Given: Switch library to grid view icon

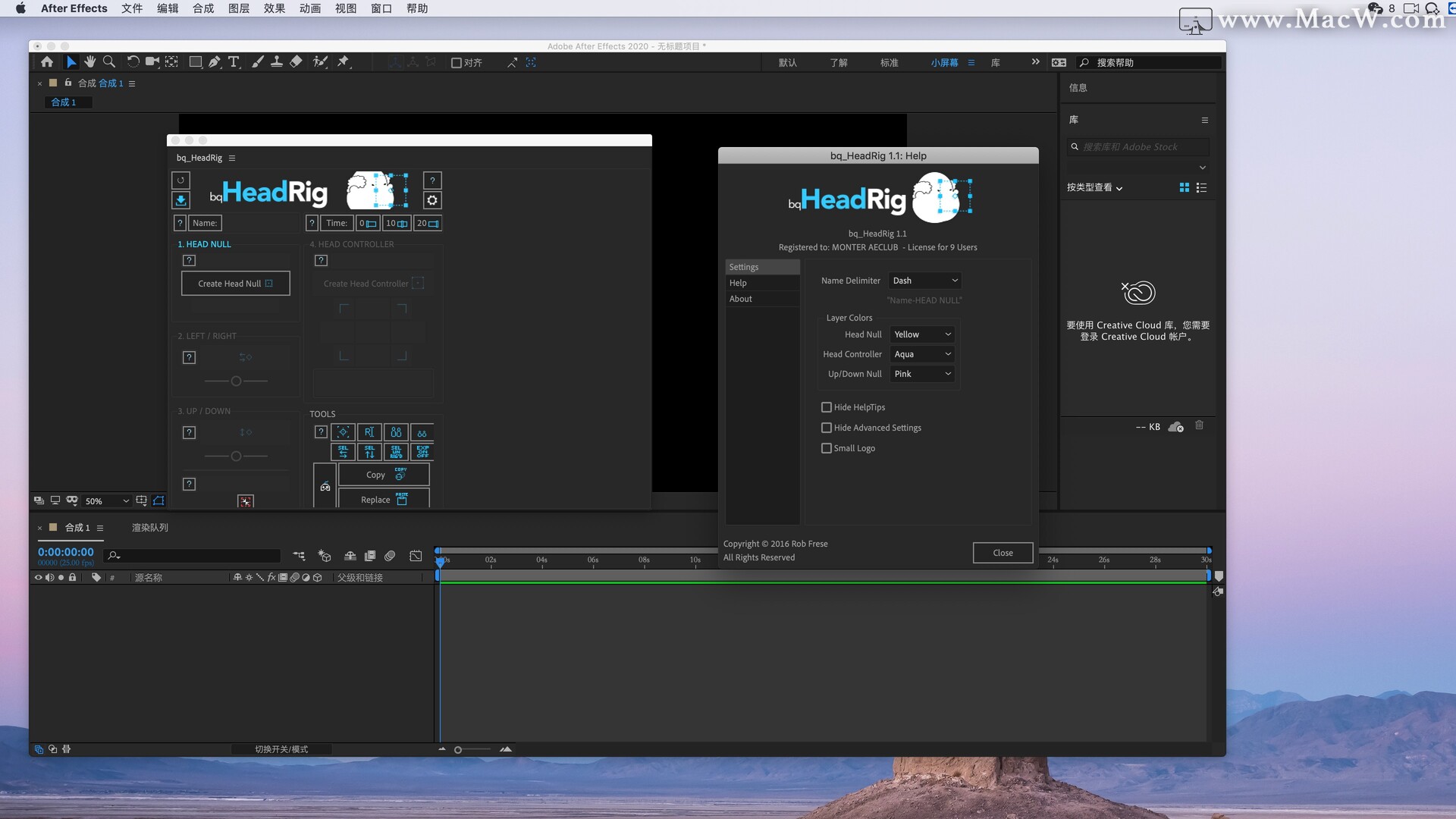Looking at the screenshot, I should click(1185, 187).
